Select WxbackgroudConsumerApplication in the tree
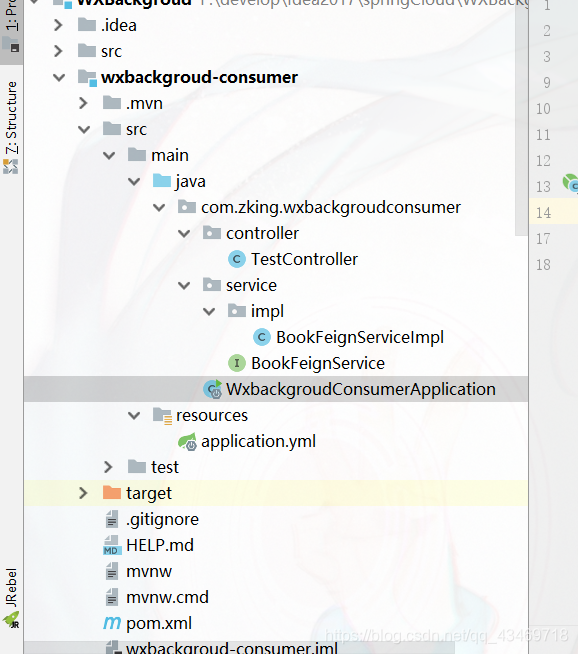 [x=361, y=389]
